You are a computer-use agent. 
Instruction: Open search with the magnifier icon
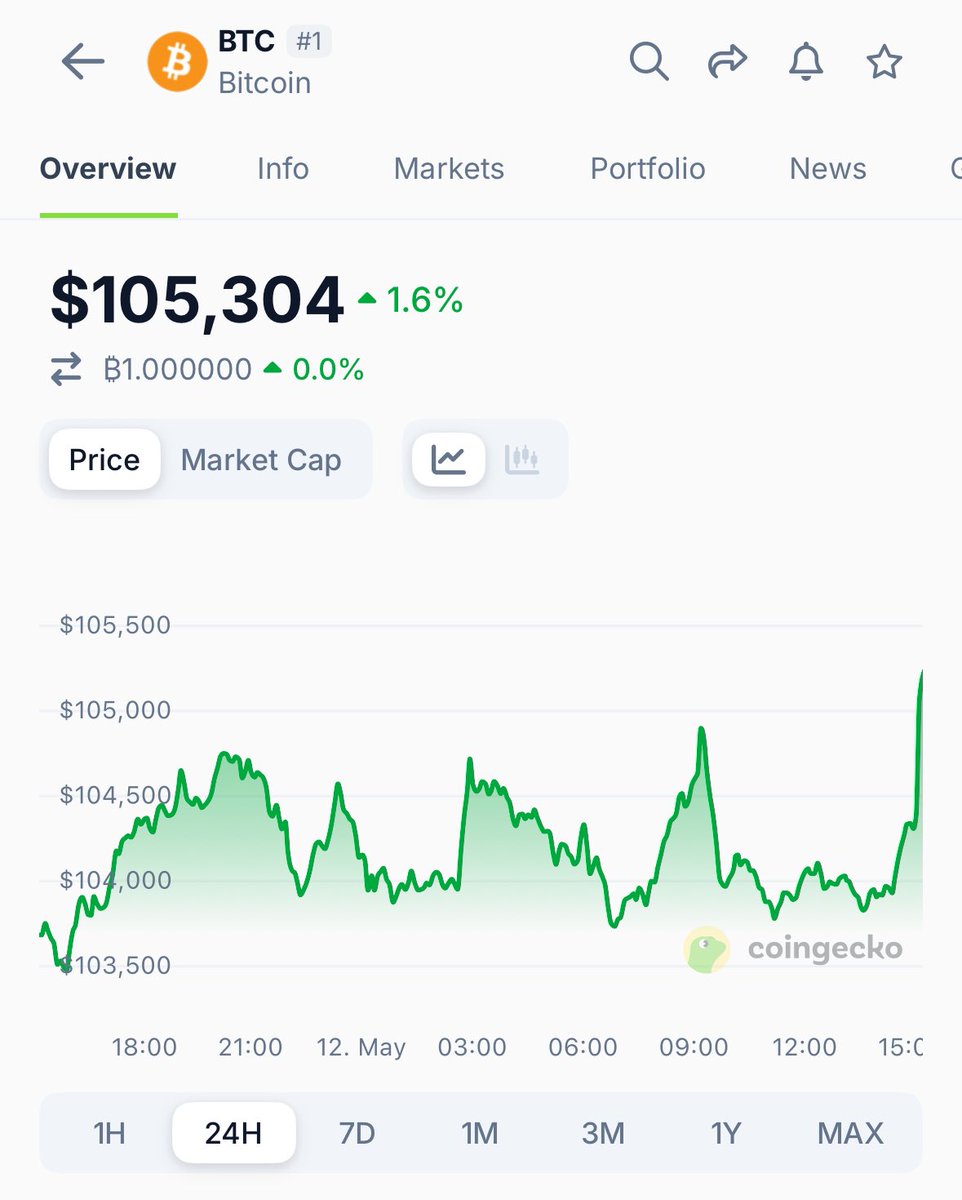click(x=649, y=62)
